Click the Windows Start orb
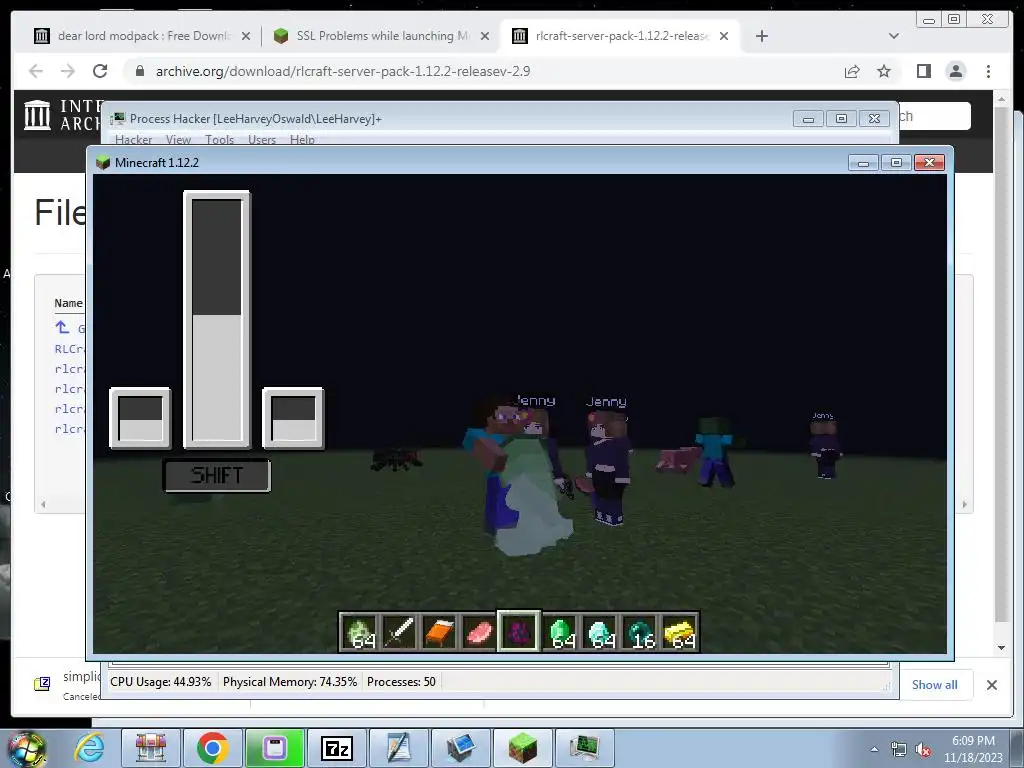The width and height of the screenshot is (1024, 768). pyautogui.click(x=27, y=748)
